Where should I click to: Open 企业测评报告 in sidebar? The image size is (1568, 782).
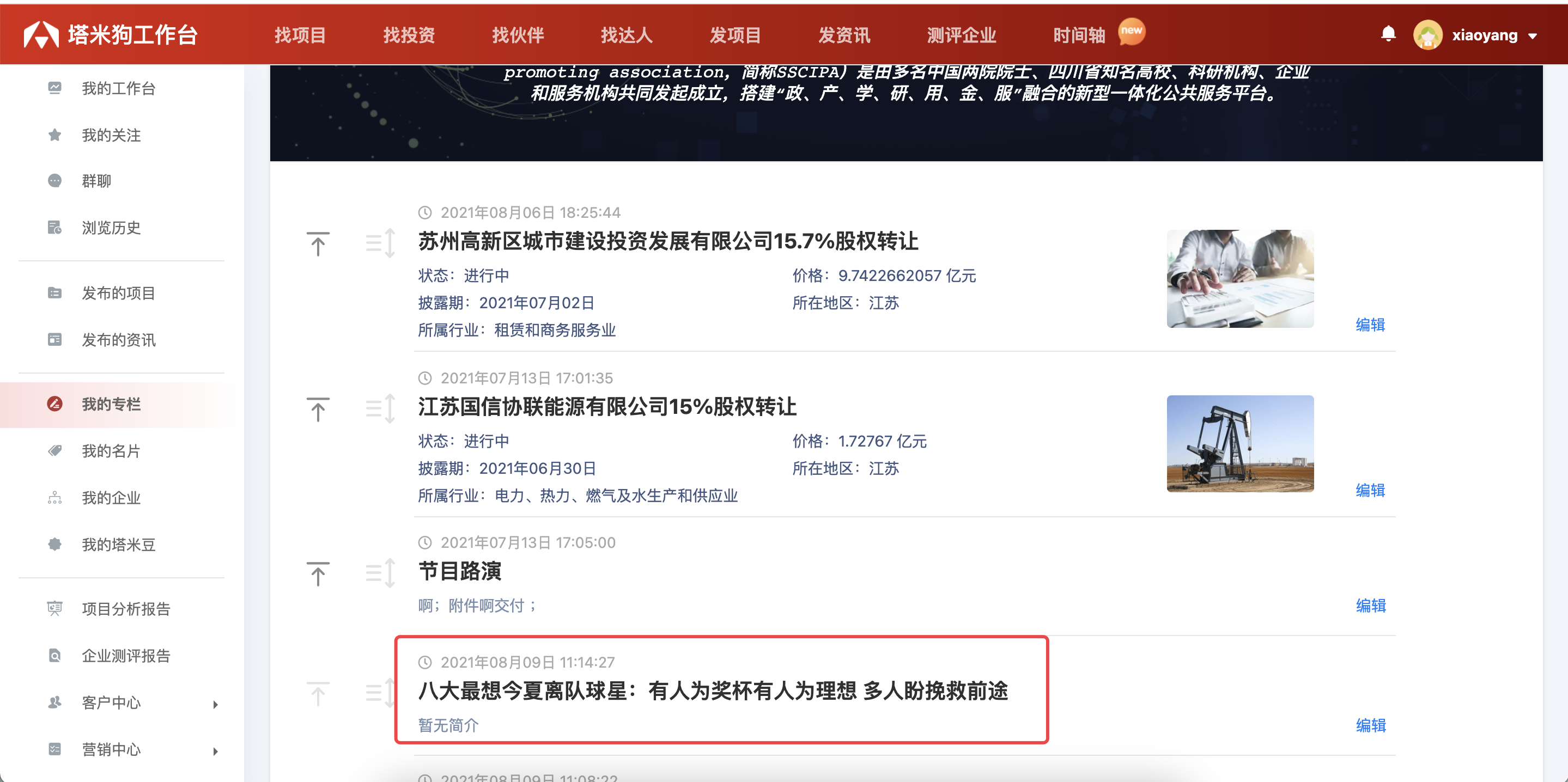[126, 656]
